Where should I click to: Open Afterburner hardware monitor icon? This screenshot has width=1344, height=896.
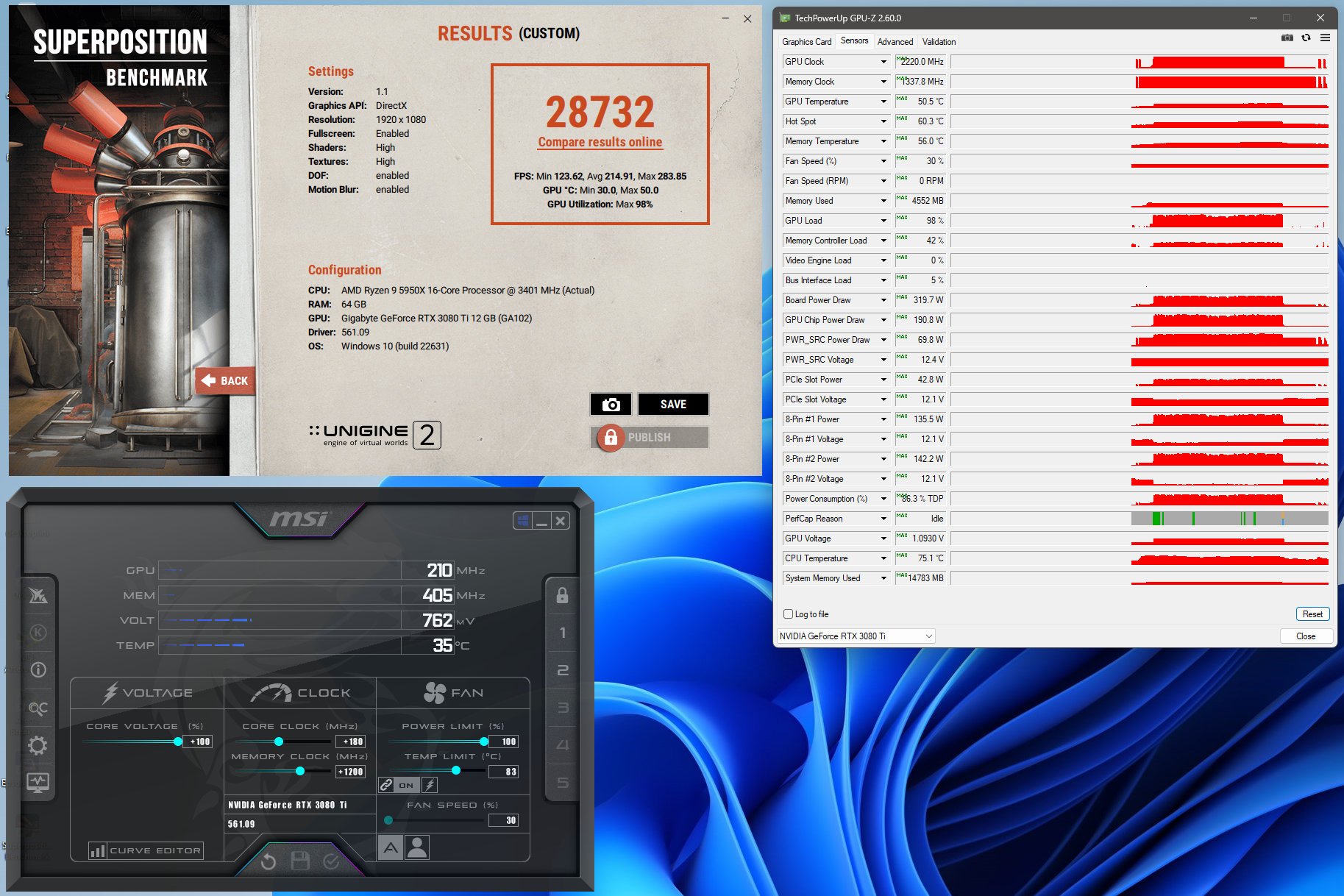click(38, 783)
